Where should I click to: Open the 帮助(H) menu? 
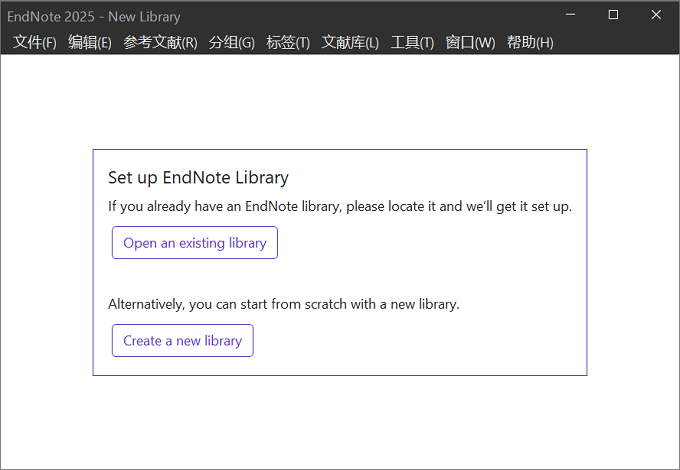point(530,42)
